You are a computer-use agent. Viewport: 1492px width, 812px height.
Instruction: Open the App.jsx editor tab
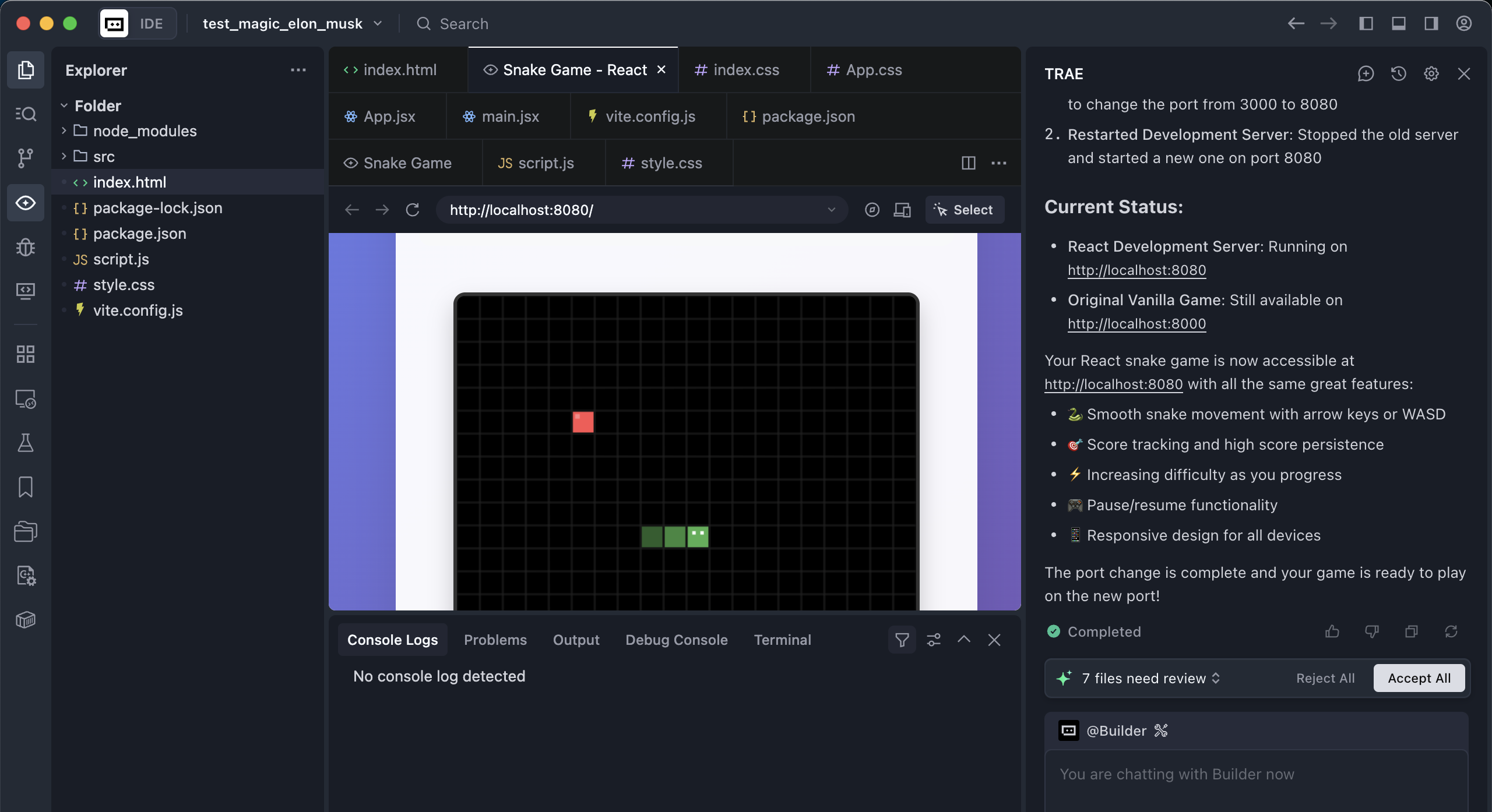point(389,116)
